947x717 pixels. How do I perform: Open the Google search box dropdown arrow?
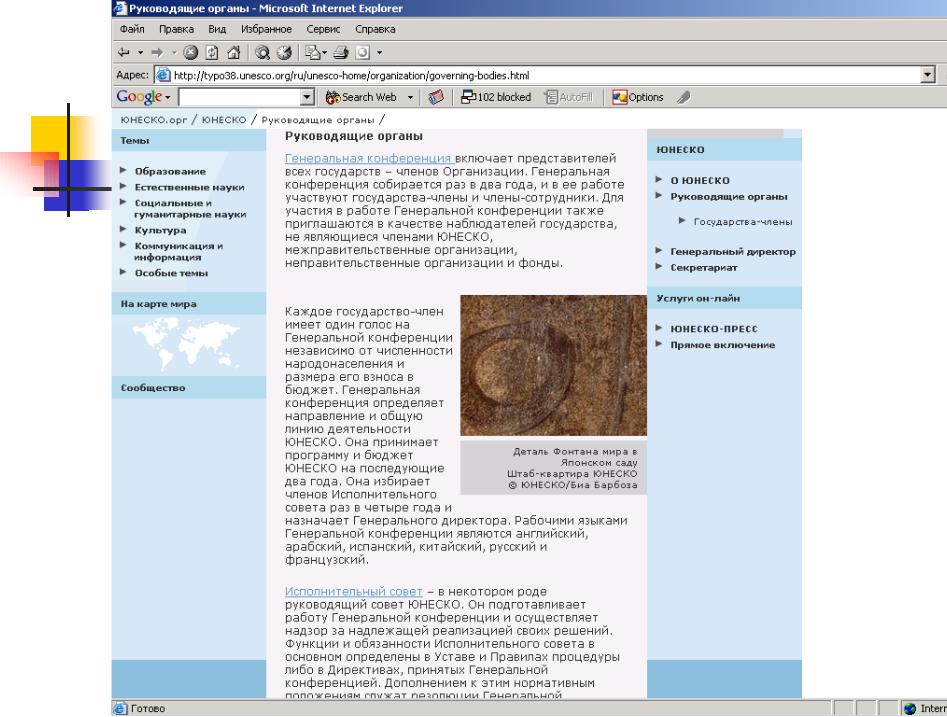[307, 97]
